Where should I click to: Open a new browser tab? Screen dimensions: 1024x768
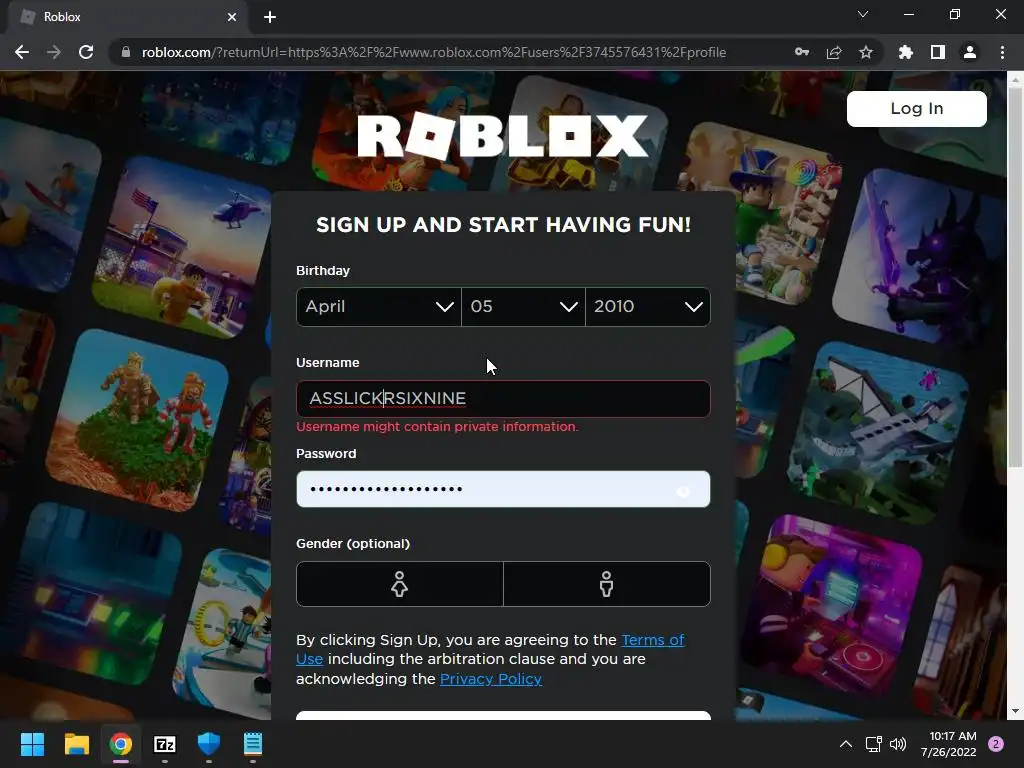pyautogui.click(x=270, y=17)
